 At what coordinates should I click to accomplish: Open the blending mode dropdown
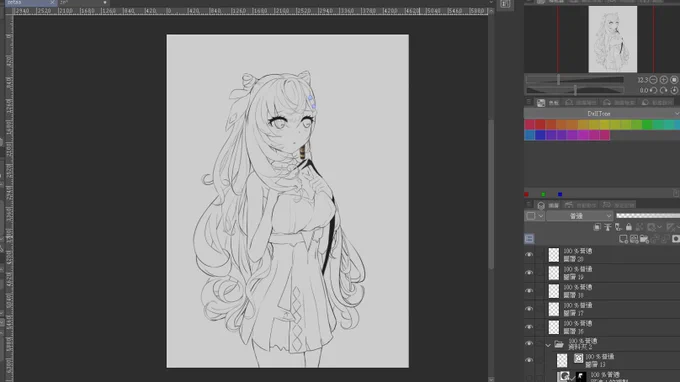coord(579,216)
